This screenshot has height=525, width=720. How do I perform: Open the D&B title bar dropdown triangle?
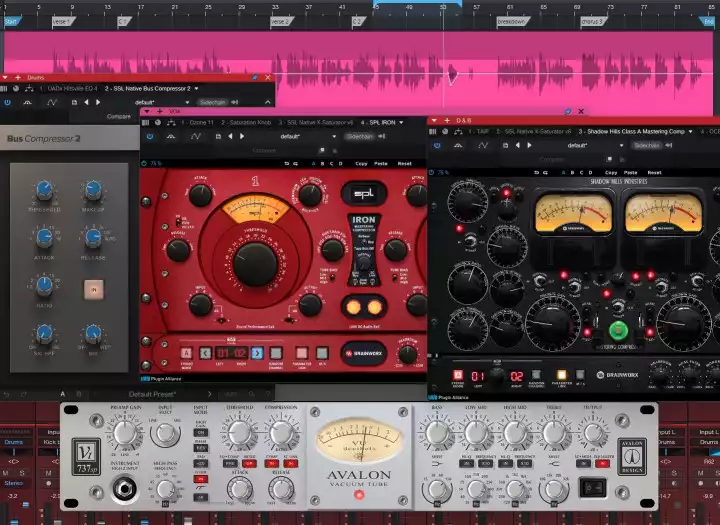[x=434, y=120]
